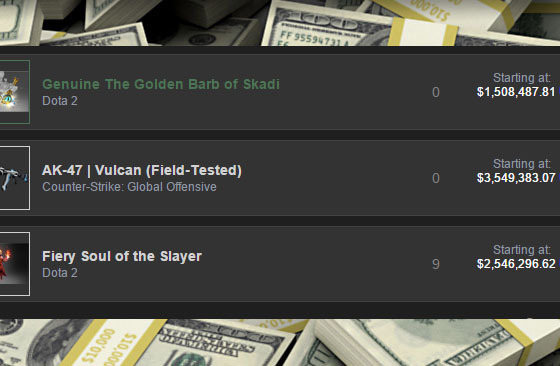Click AK-47 | Vulcan (Field-Tested) title
Image resolution: width=560 pixels, height=366 pixels.
(x=142, y=170)
